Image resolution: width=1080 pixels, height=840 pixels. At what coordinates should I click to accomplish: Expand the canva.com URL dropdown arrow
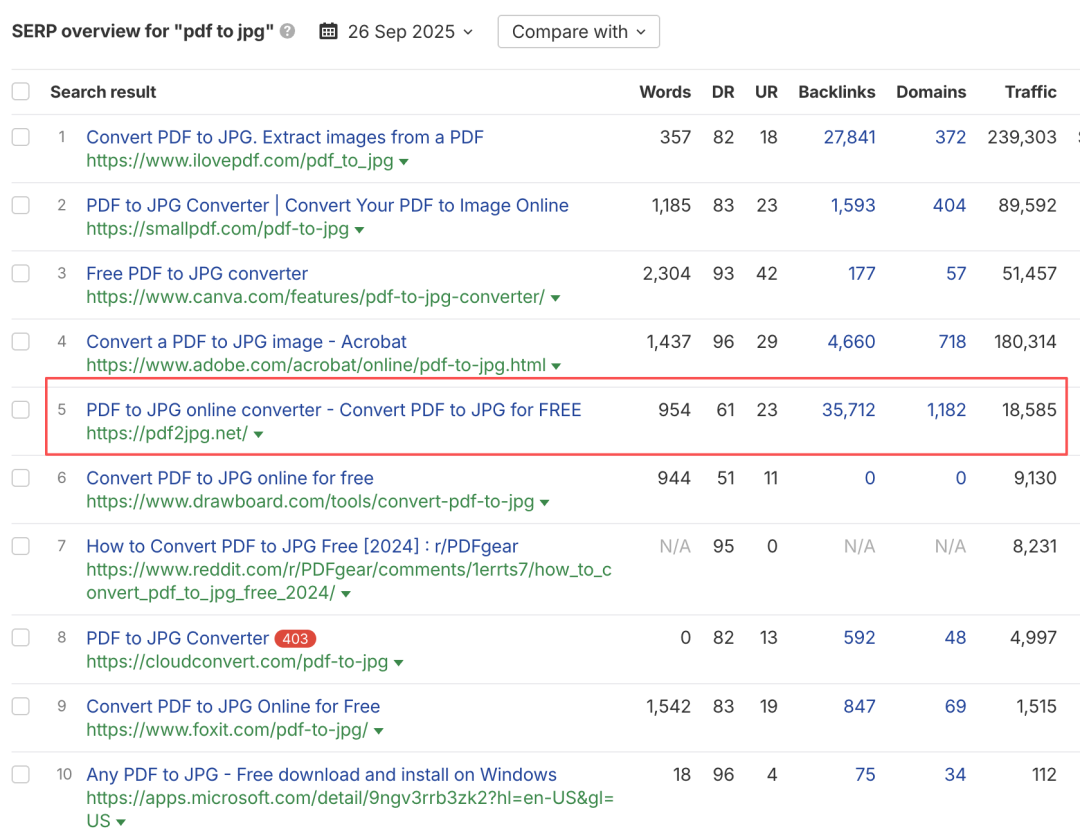coord(555,298)
